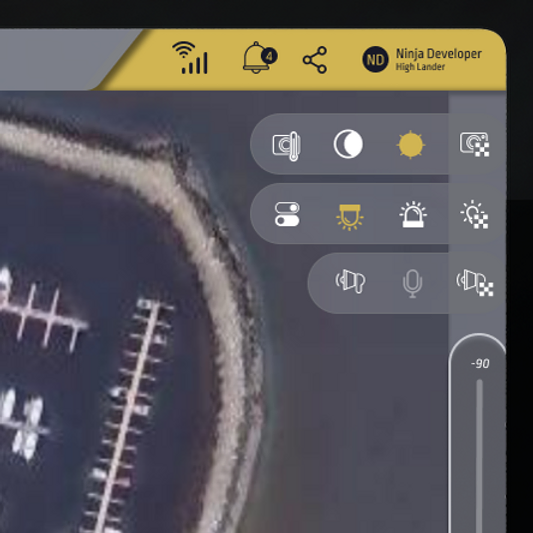Switch camera to day mode sun icon
Screen dimensions: 533x533
click(x=411, y=144)
